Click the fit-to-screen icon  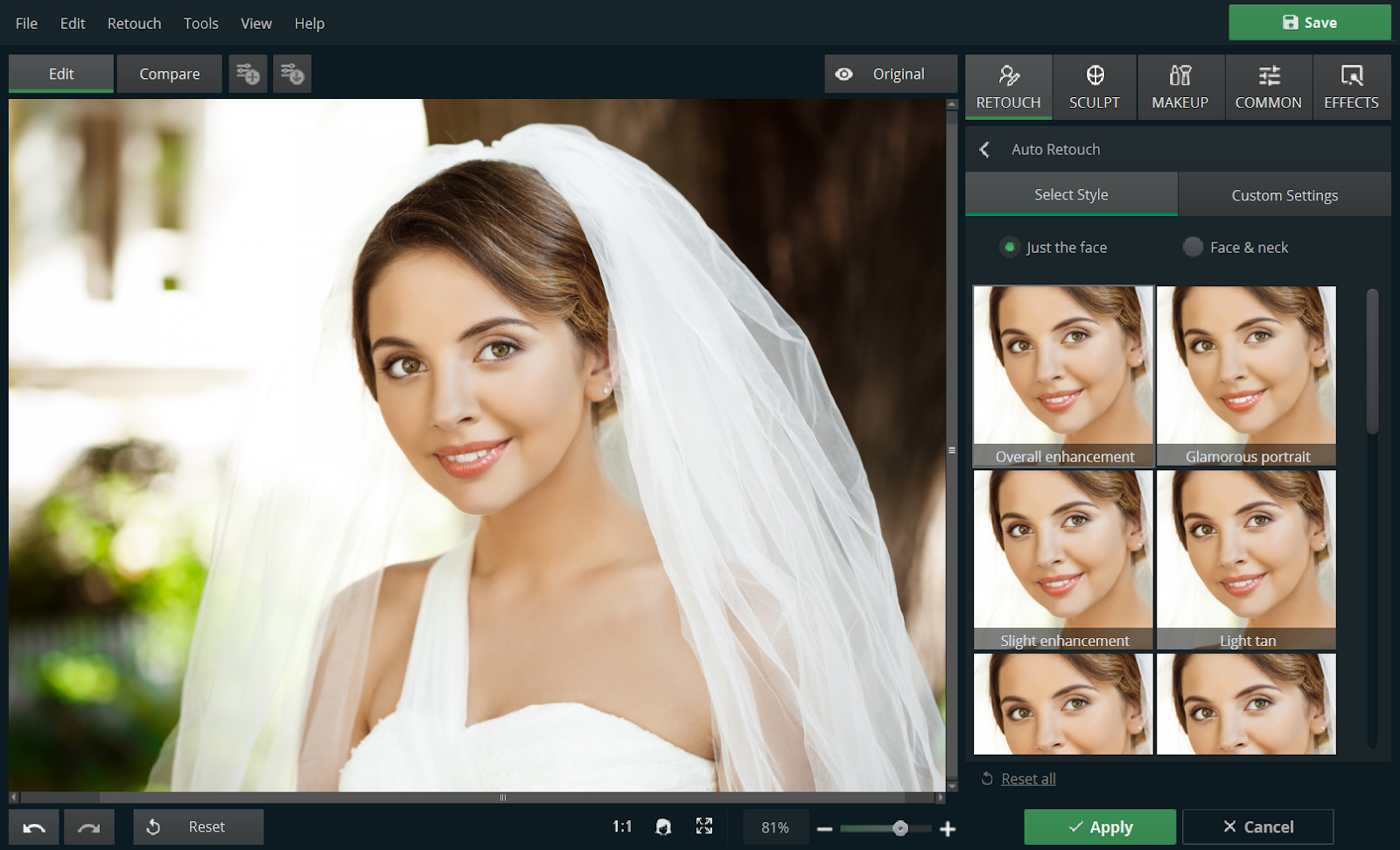point(704,826)
